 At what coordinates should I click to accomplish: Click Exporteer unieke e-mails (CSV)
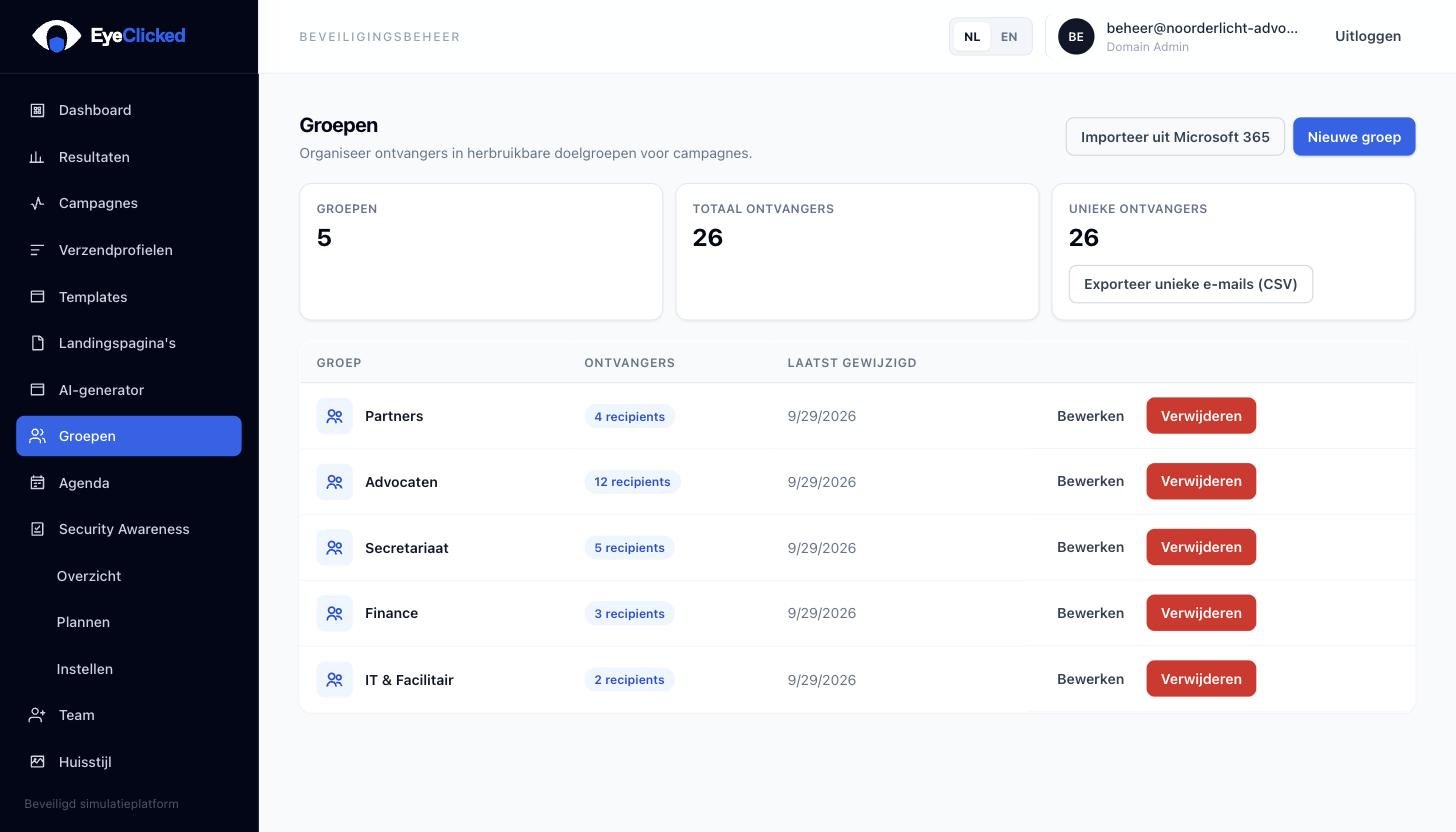coord(1190,284)
